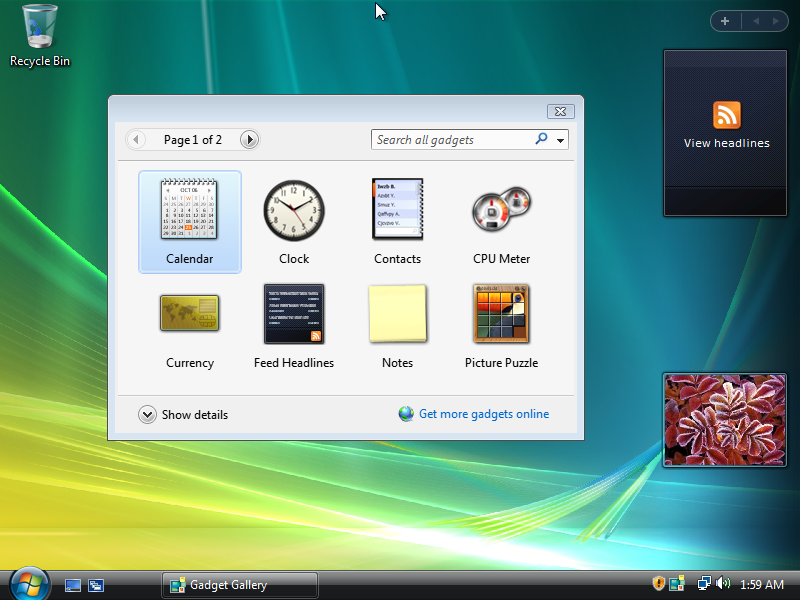Select the Notes gadget icon

click(397, 314)
